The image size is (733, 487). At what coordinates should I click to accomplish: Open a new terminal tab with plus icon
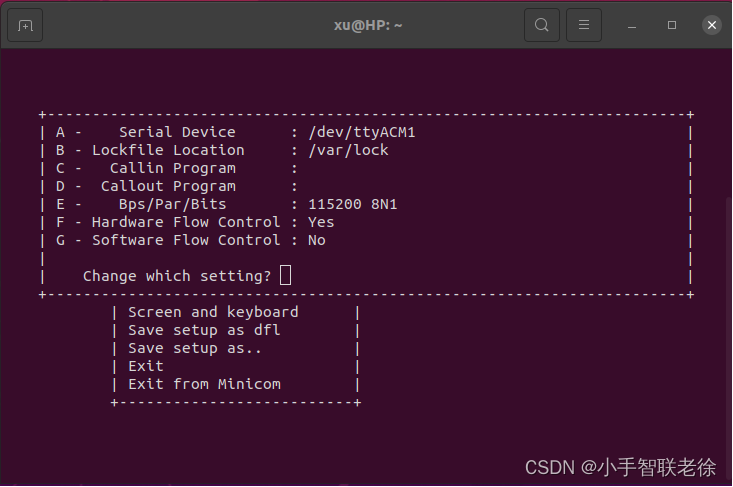click(x=25, y=25)
